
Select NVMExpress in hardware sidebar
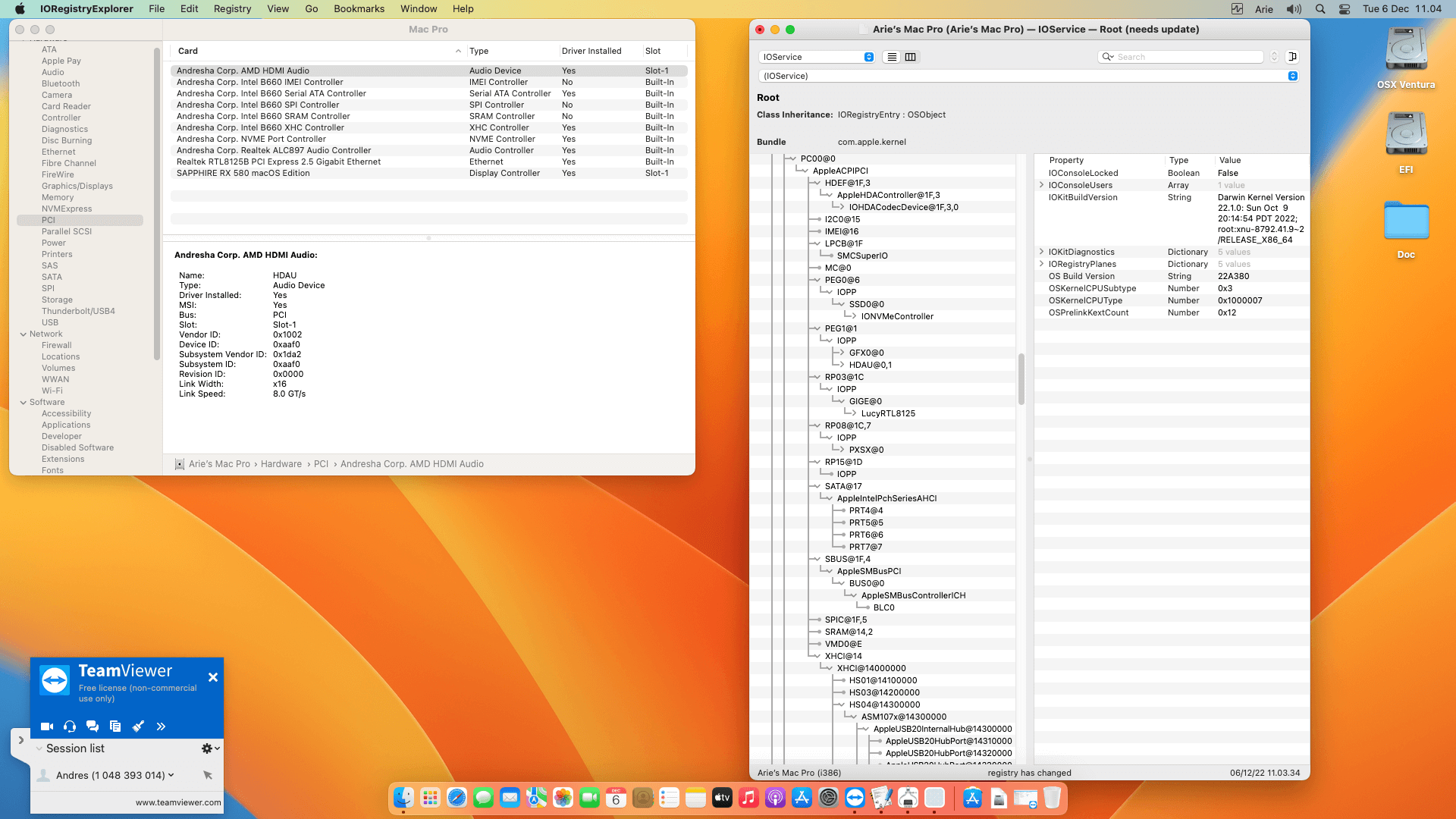(x=67, y=209)
